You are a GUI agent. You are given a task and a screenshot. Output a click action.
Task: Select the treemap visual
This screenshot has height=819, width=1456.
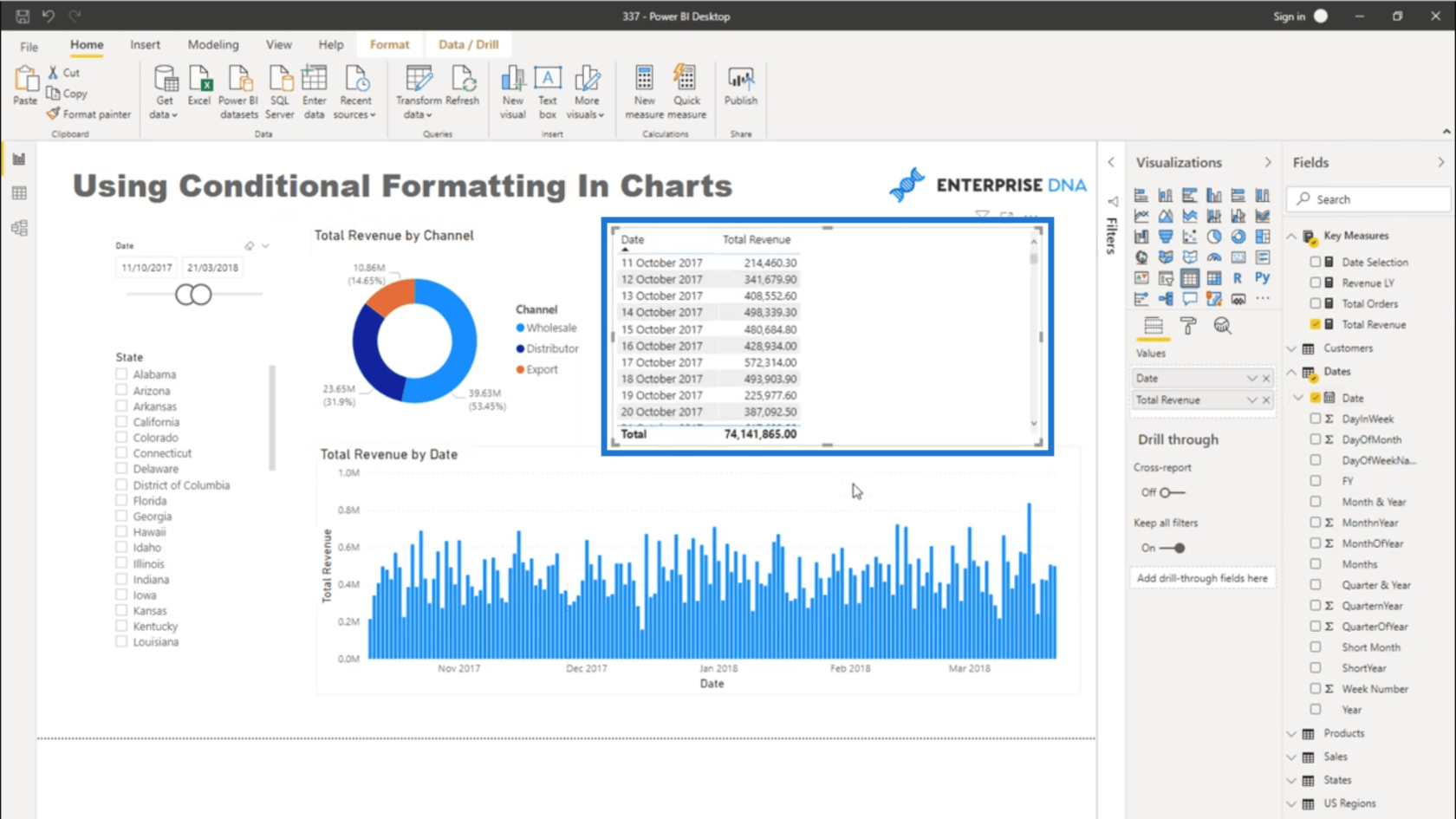tap(1263, 237)
